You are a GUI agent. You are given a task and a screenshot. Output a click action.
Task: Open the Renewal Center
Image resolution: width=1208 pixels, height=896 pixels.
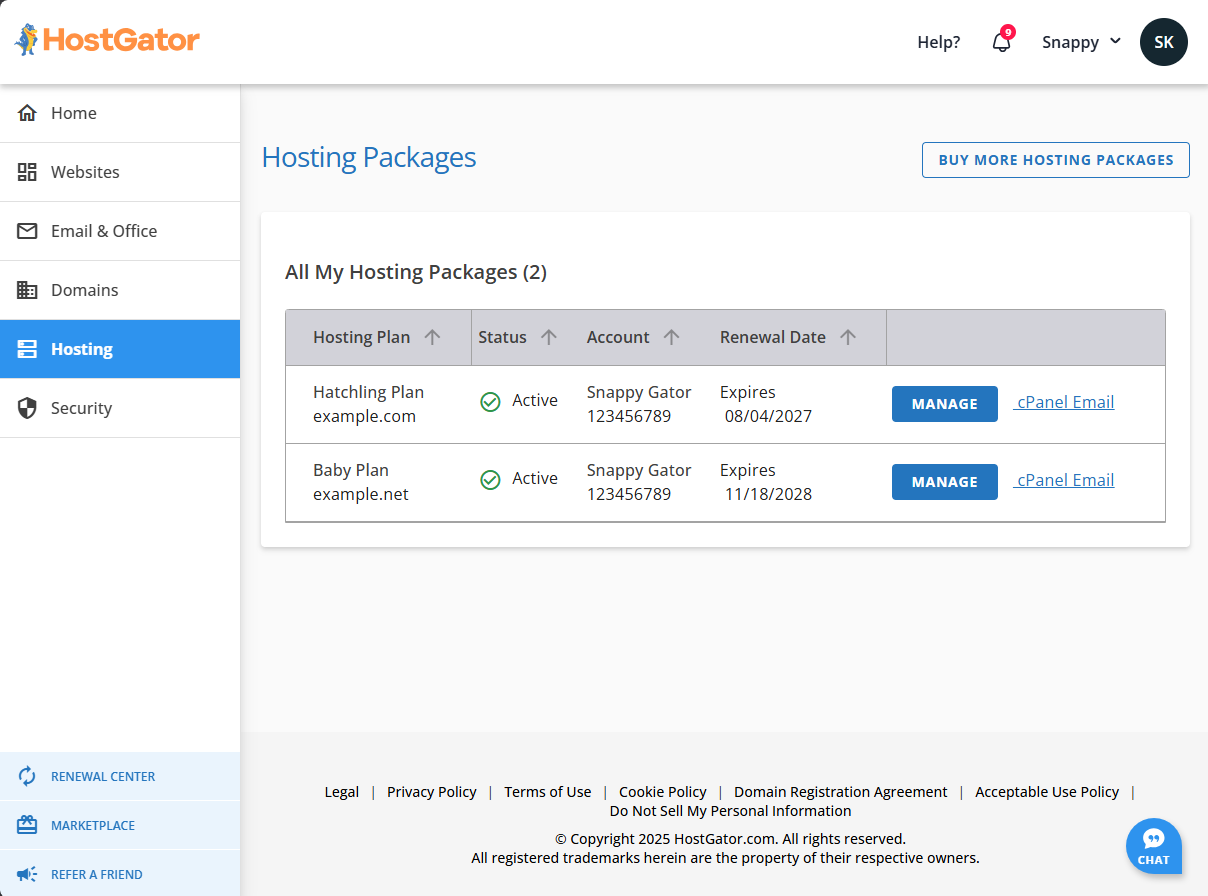(x=103, y=776)
